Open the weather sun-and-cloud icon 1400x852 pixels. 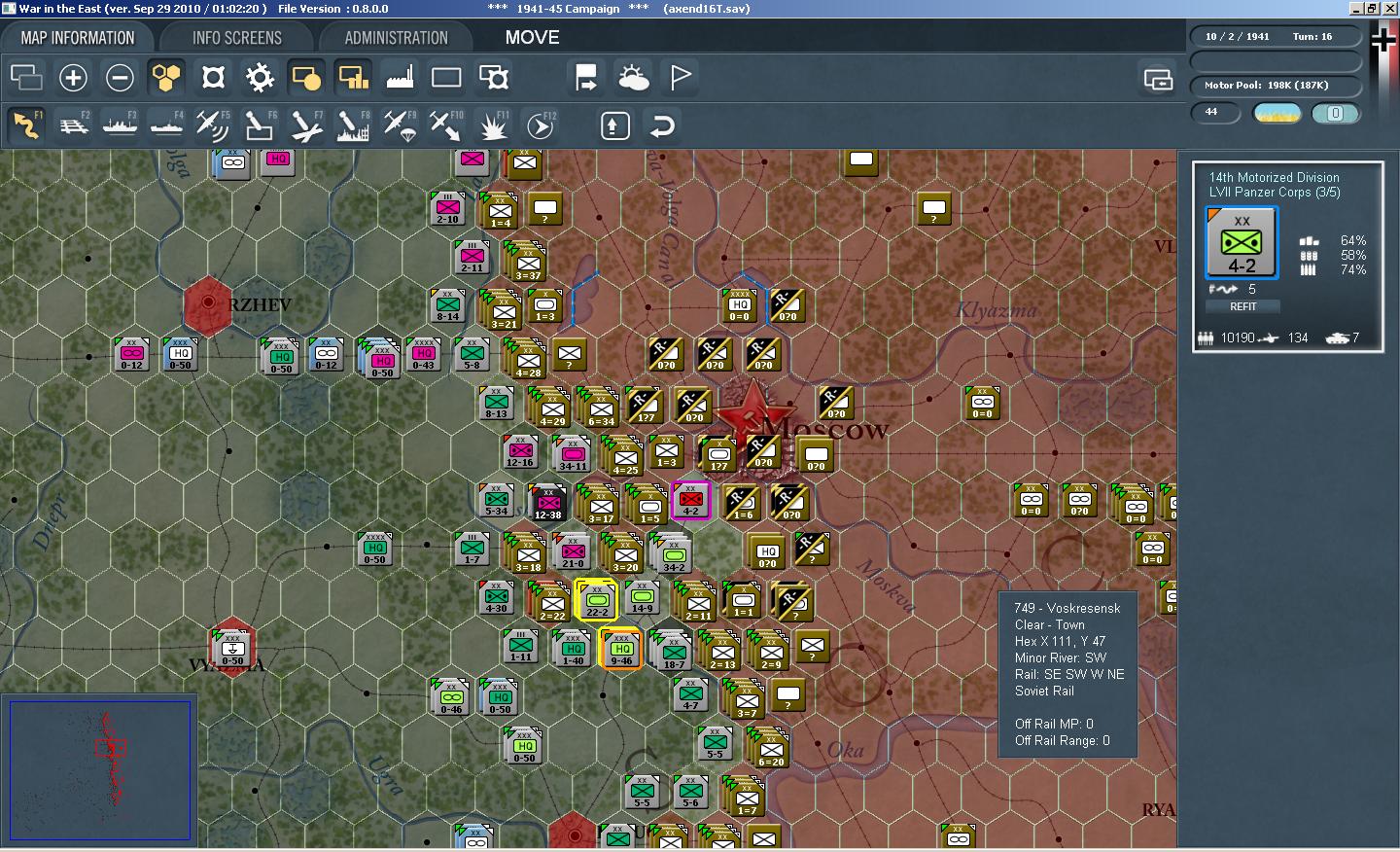click(x=633, y=77)
